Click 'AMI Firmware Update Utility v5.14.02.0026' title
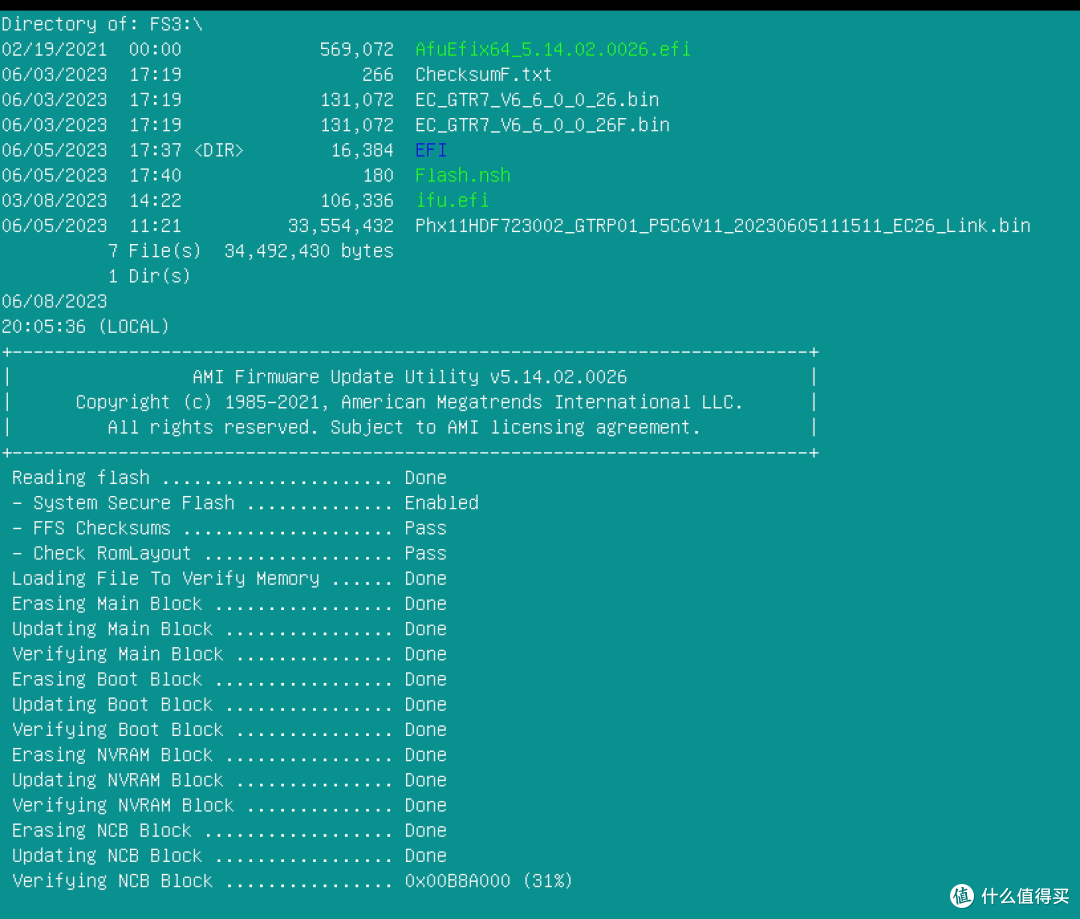 tap(410, 377)
